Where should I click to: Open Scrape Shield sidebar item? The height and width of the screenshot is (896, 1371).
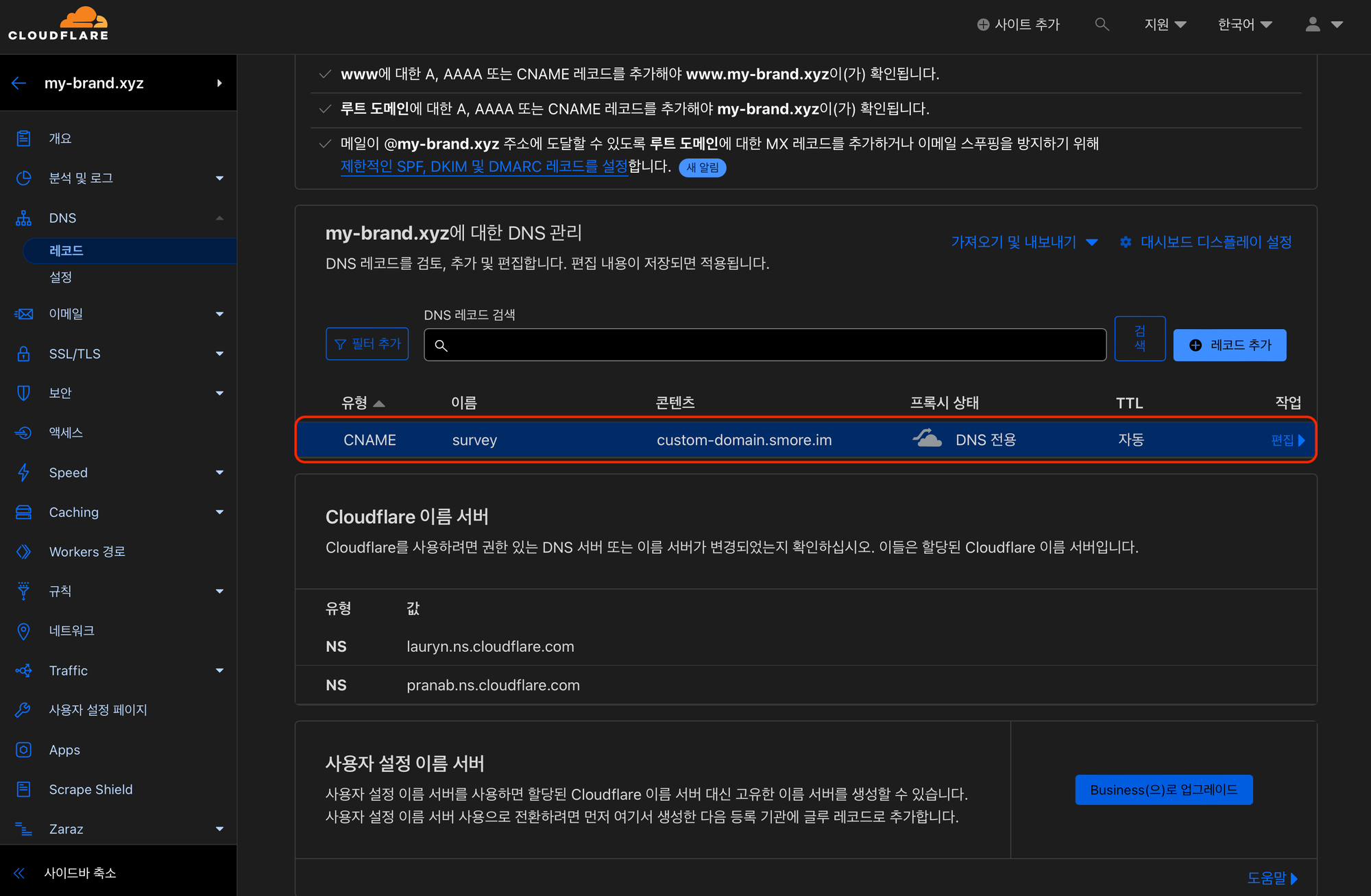(90, 789)
